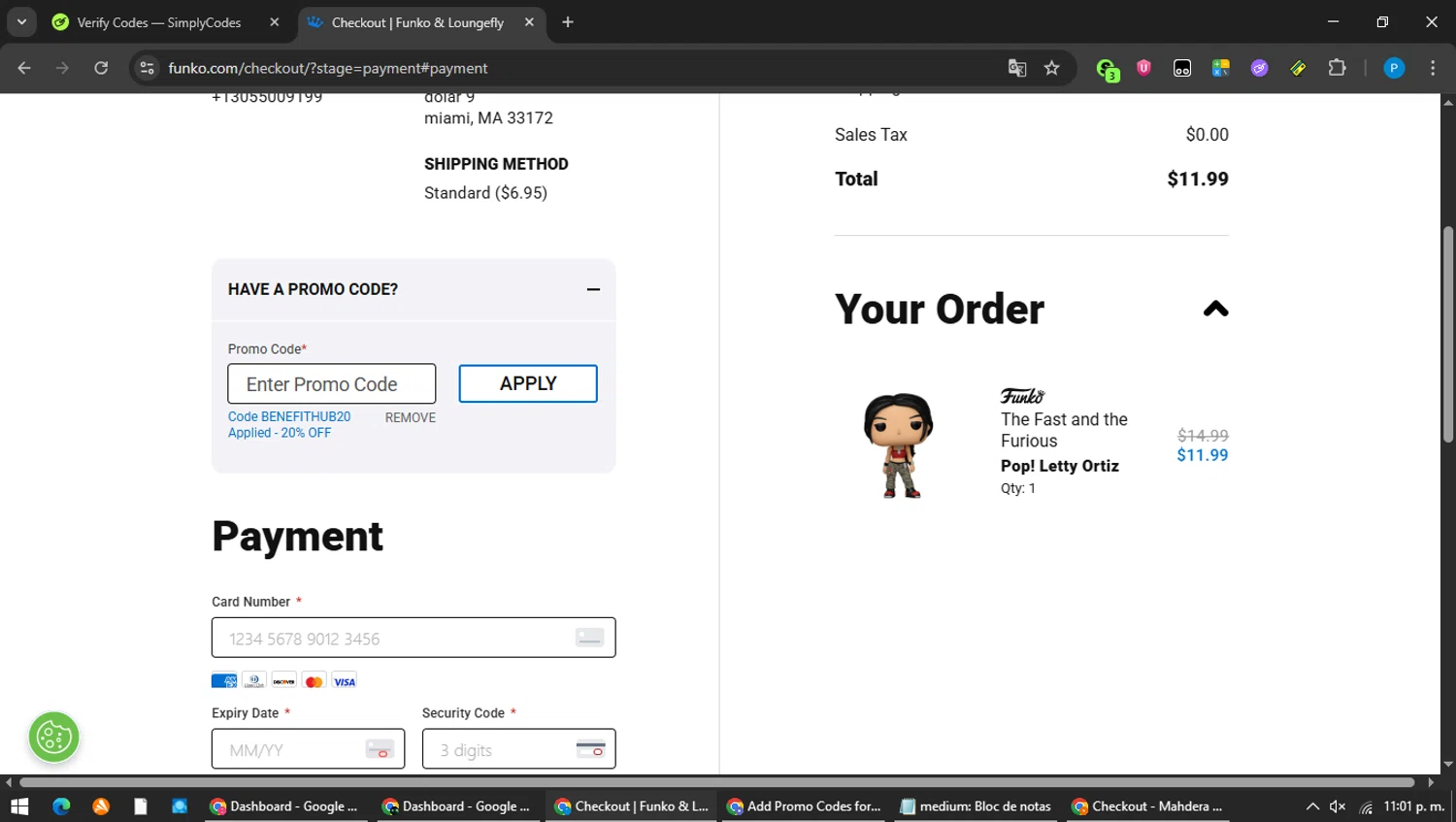Click the Discover card logo
Viewport: 1456px width, 822px height.
(284, 681)
